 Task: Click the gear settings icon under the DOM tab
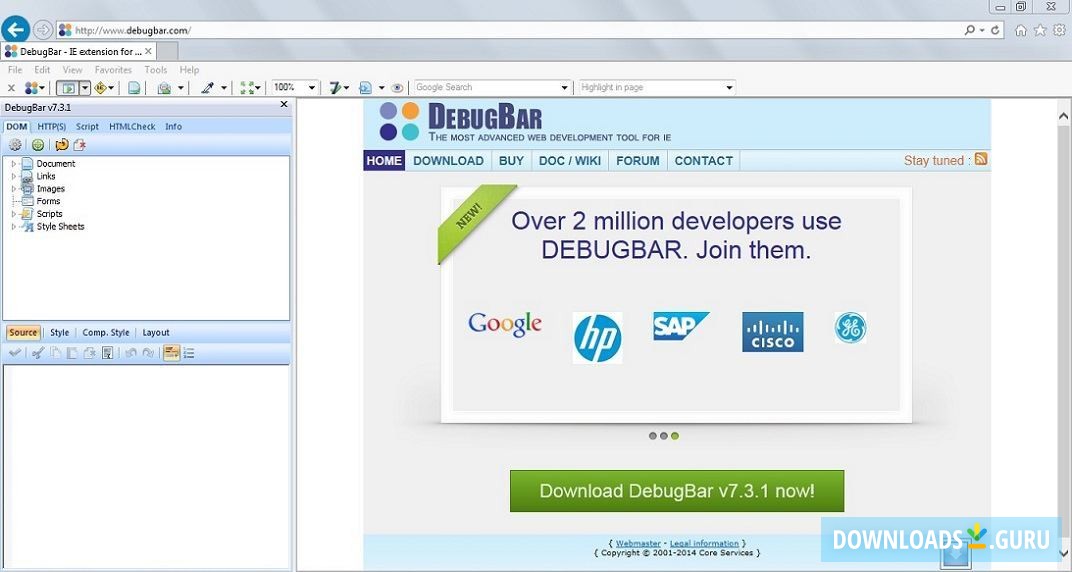click(x=15, y=145)
